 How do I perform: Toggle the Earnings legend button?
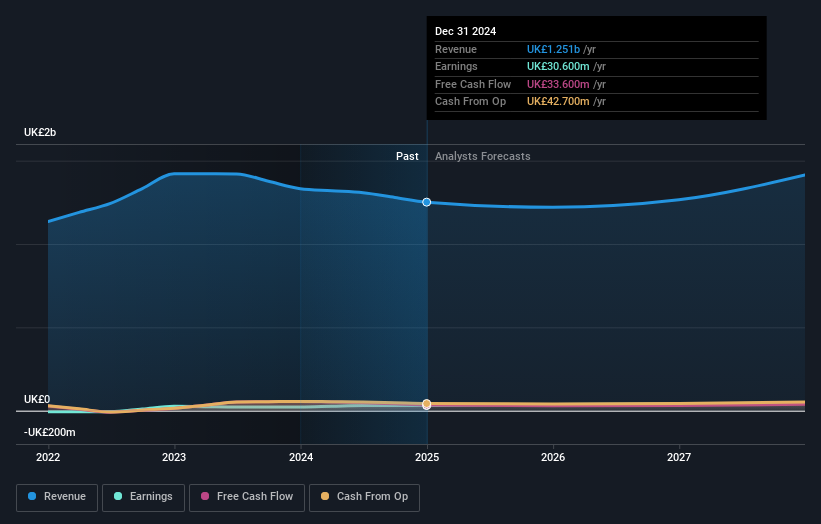143,497
